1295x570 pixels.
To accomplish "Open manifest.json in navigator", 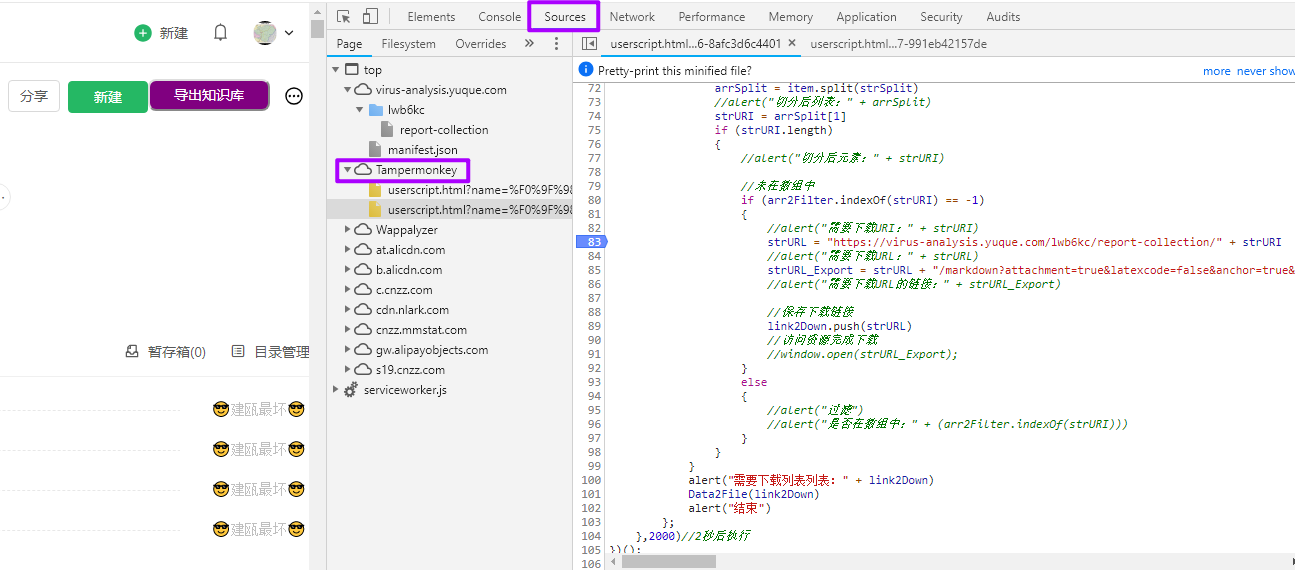I will [423, 150].
